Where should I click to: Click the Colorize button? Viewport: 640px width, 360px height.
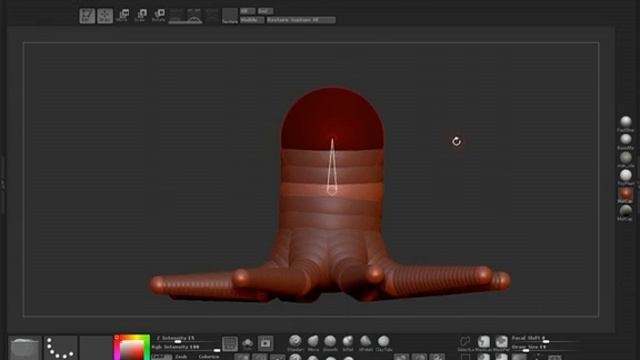pos(209,356)
